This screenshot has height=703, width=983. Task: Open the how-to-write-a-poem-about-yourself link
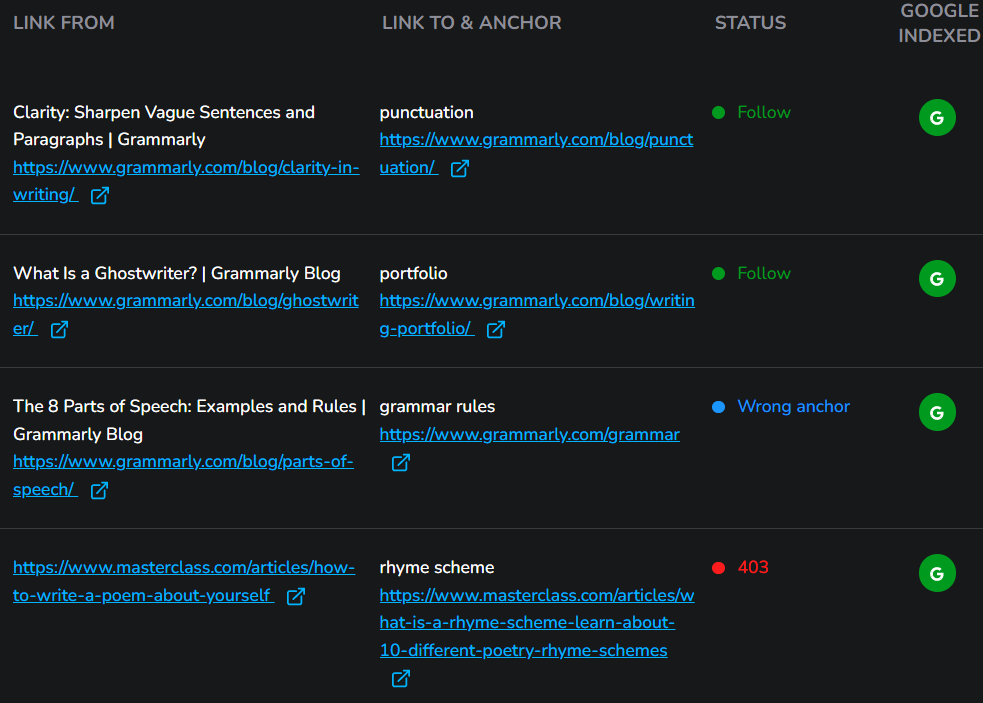click(x=184, y=581)
